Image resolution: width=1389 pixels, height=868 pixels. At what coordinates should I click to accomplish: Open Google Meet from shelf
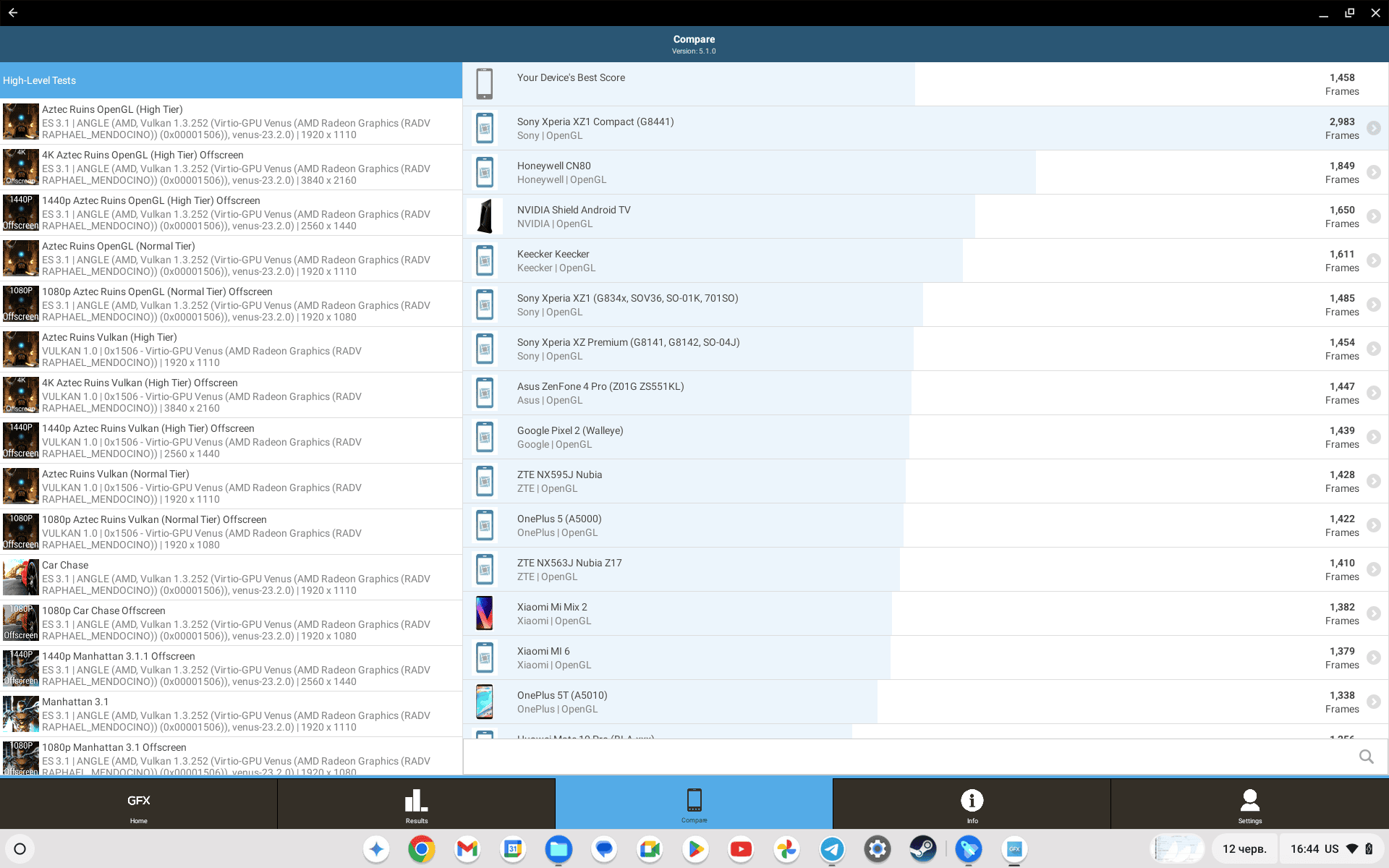(x=650, y=848)
